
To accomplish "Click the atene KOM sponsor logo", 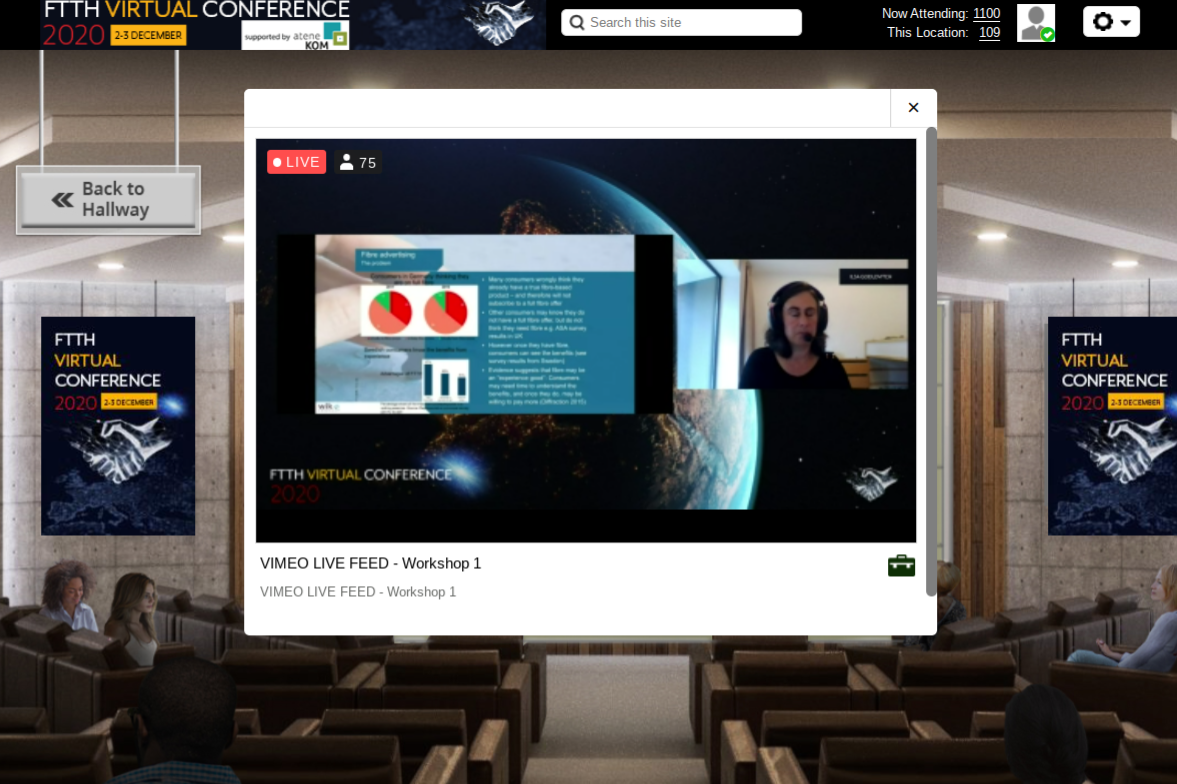I will pyautogui.click(x=295, y=35).
